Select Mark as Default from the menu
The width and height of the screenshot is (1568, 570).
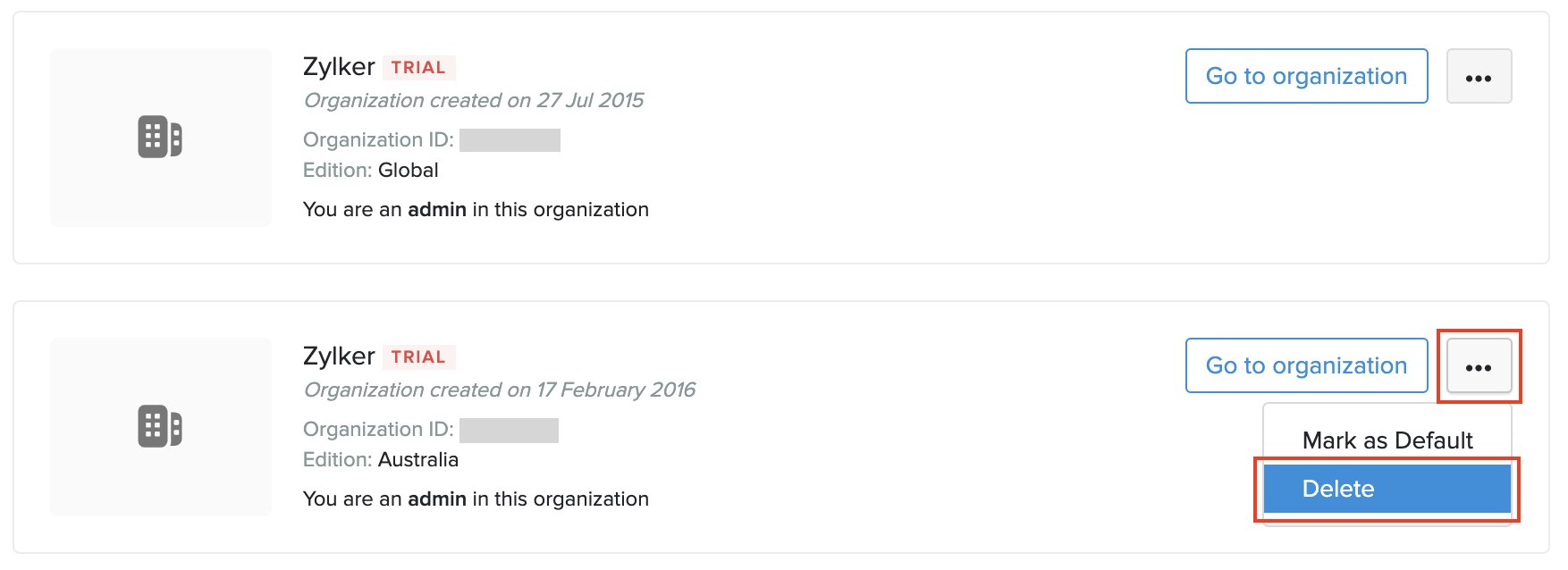[x=1387, y=440]
